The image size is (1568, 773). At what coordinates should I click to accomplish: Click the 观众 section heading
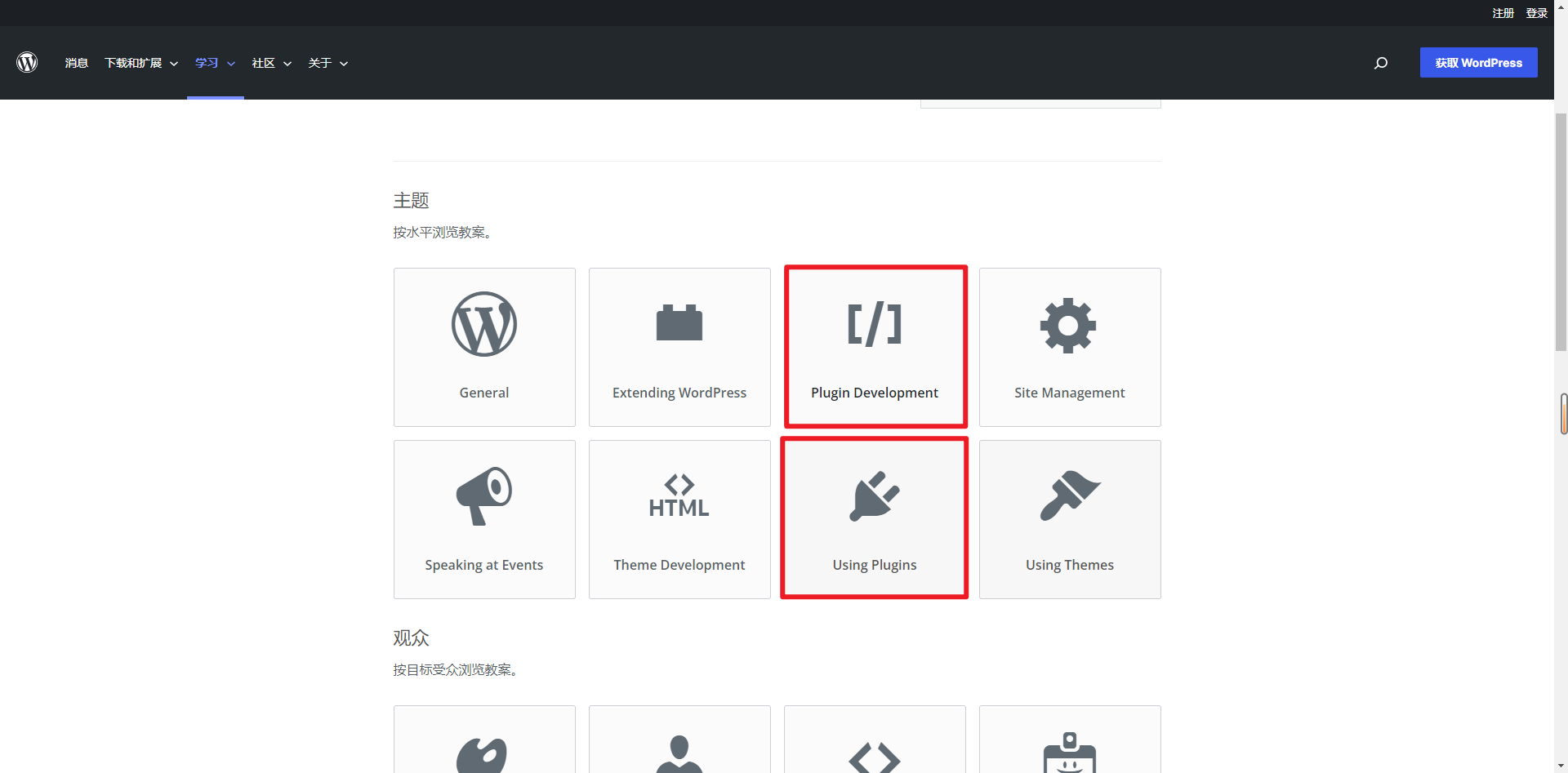click(x=411, y=638)
